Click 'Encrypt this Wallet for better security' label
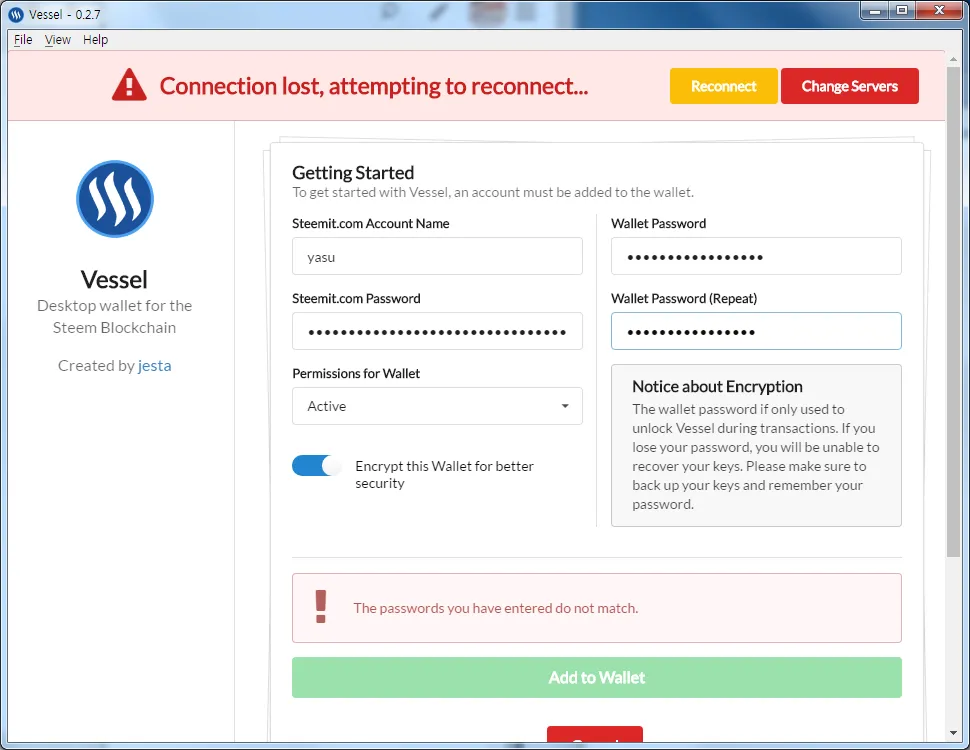This screenshot has height=750, width=970. tap(444, 475)
